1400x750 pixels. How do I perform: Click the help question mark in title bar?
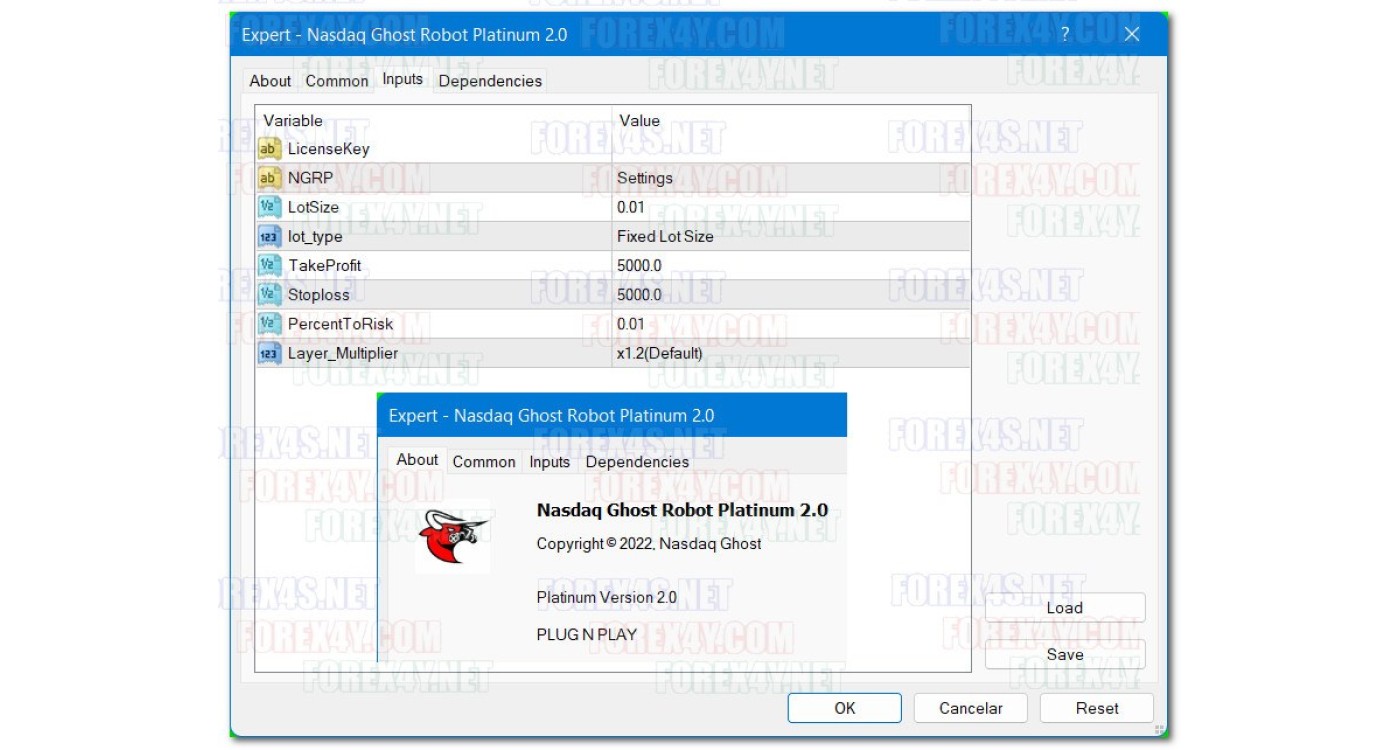pyautogui.click(x=1065, y=34)
